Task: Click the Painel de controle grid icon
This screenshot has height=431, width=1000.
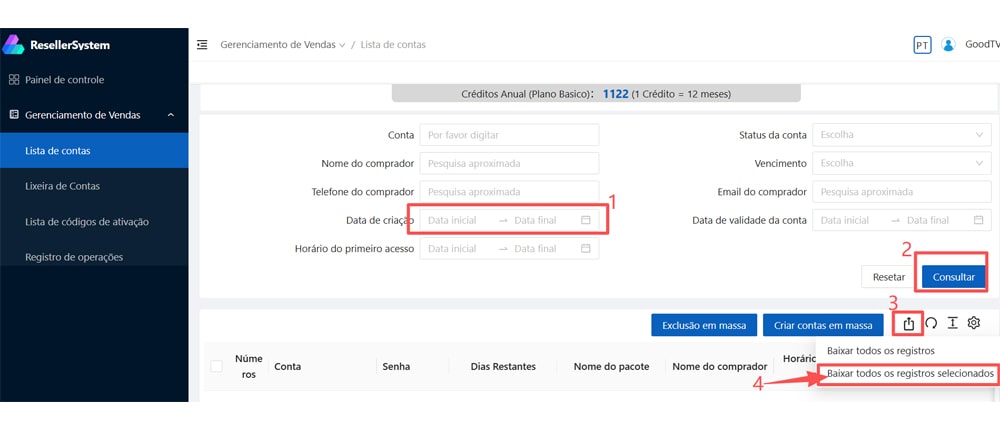Action: pos(14,80)
